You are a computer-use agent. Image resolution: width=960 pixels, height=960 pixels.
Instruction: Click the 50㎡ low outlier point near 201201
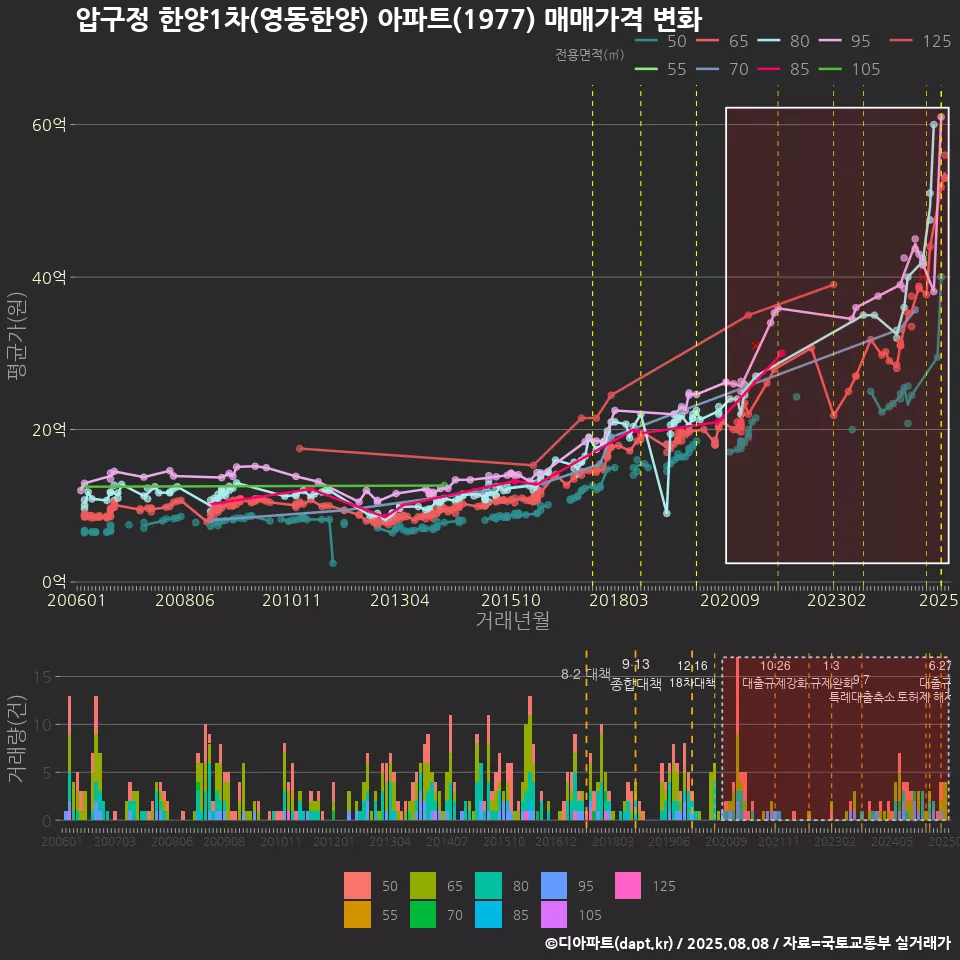[333, 563]
